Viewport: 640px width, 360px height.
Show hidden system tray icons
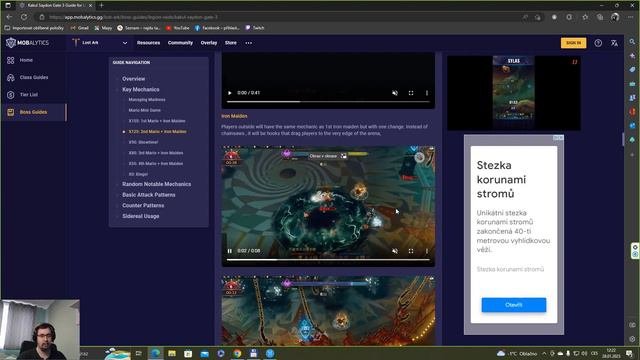544,353
